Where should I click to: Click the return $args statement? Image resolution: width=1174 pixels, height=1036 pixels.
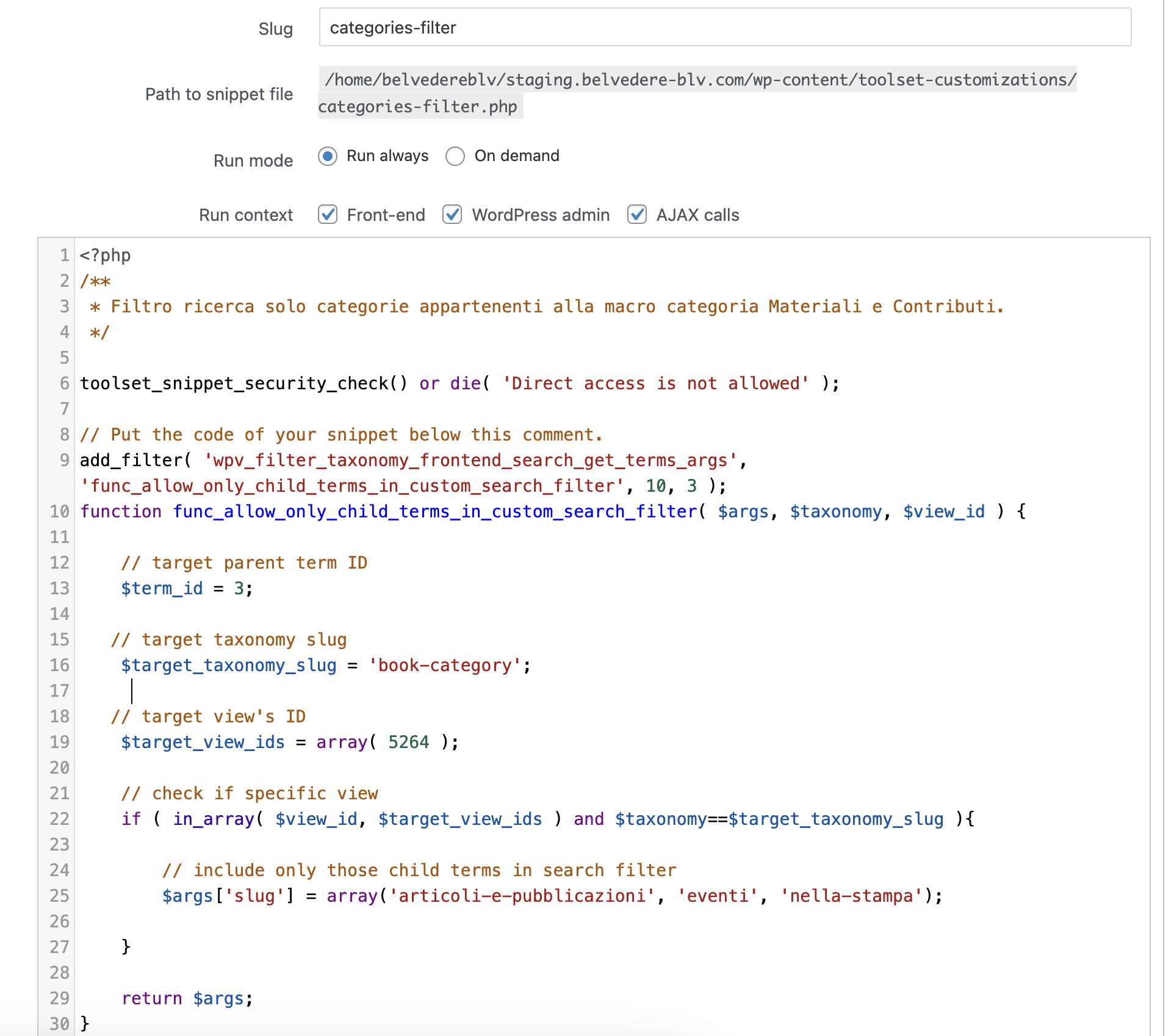pos(186,998)
